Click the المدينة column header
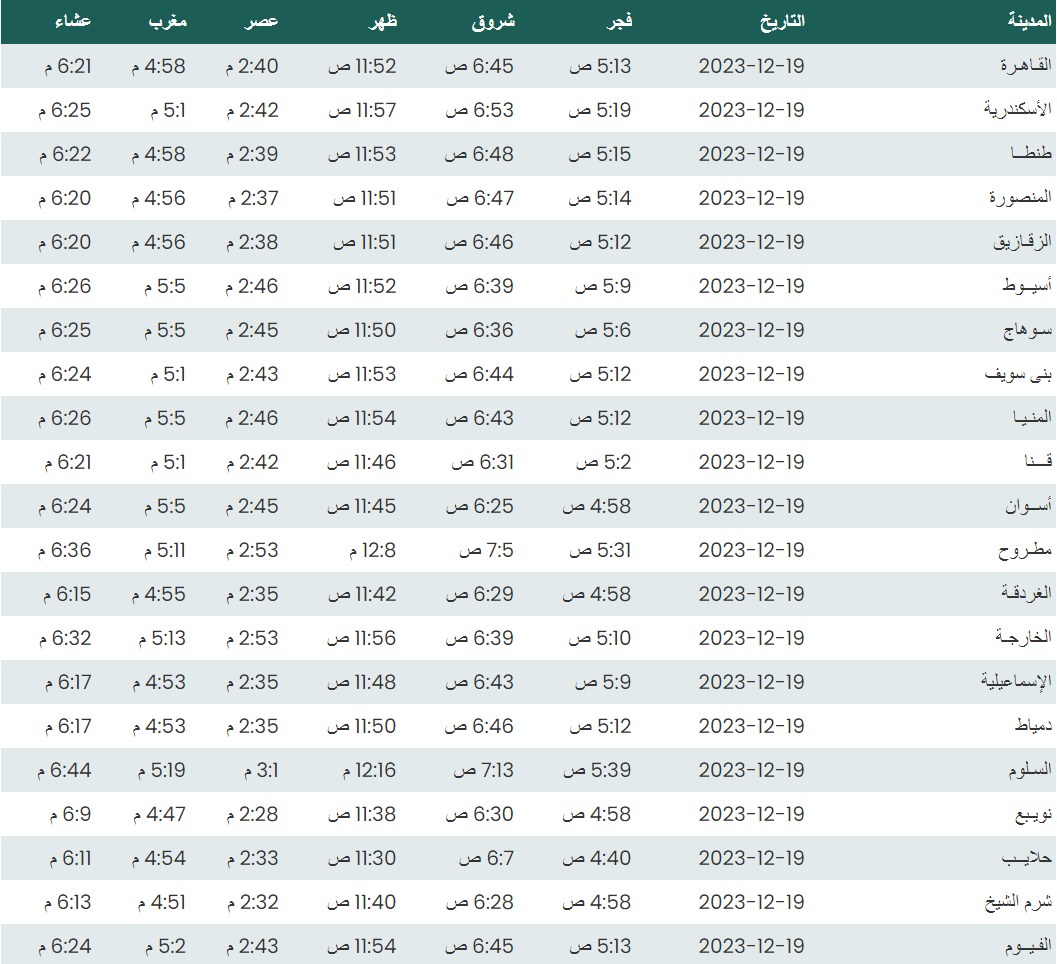The image size is (1057, 964). 1028,21
